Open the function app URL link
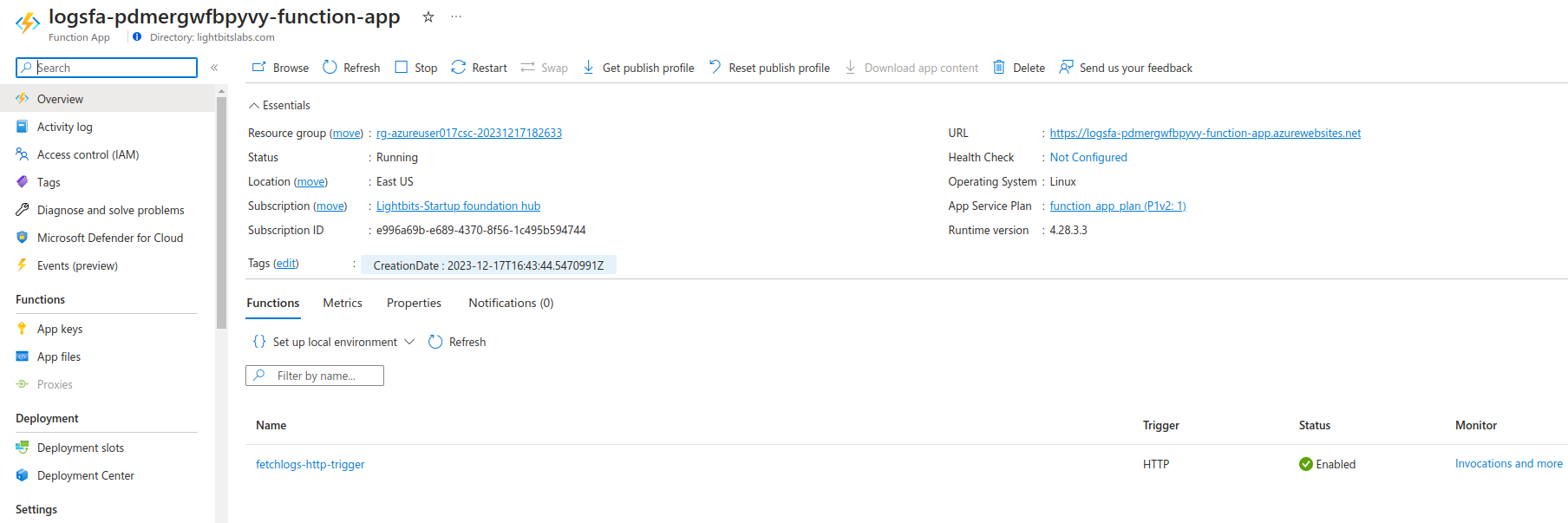The image size is (1568, 523). point(1205,133)
